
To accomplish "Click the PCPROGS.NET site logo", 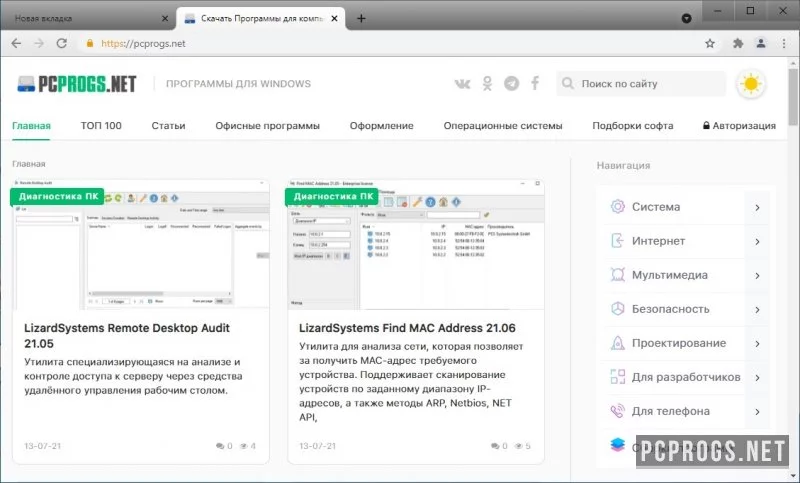I will coord(77,84).
